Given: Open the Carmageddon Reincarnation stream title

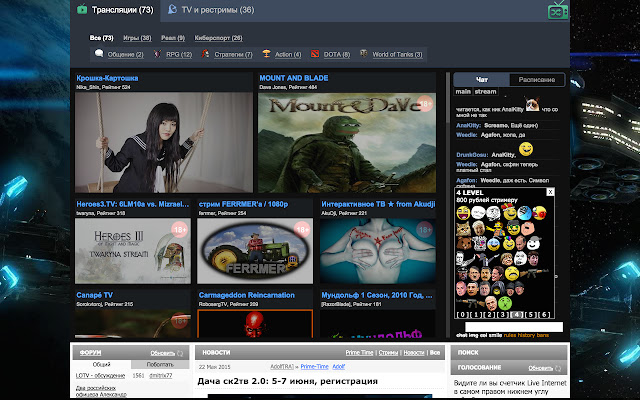Looking at the screenshot, I should click(x=247, y=295).
